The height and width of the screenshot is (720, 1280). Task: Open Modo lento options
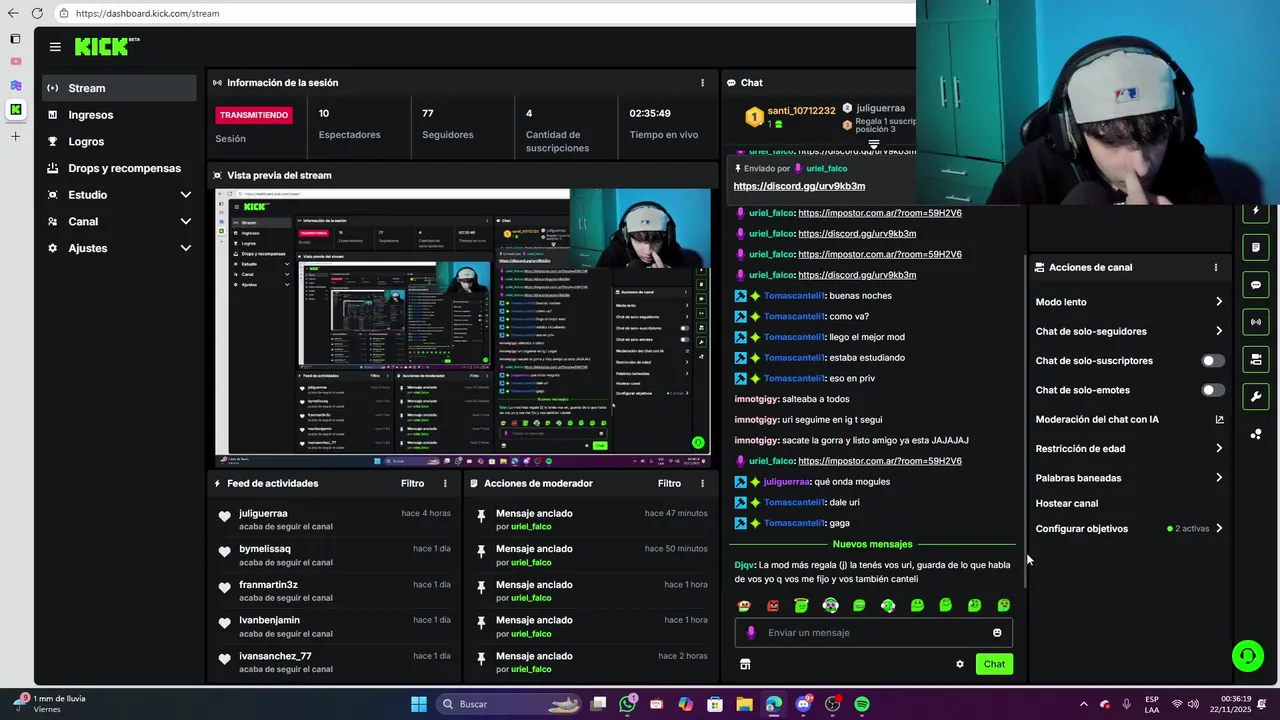[1129, 302]
